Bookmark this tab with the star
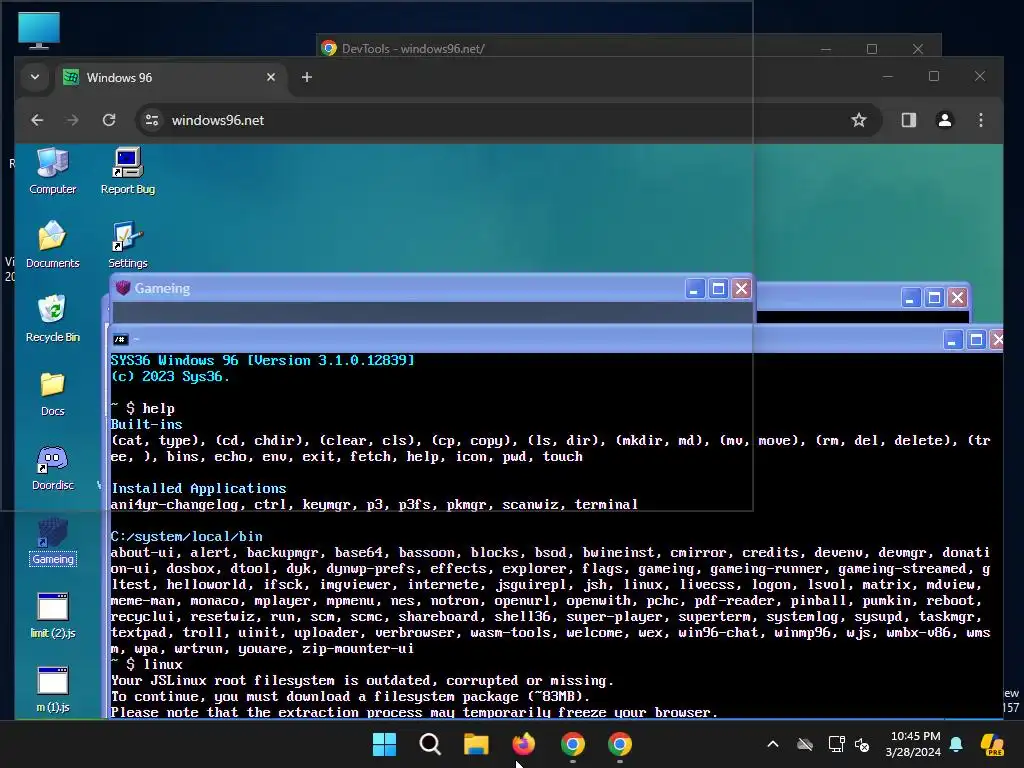 click(859, 120)
